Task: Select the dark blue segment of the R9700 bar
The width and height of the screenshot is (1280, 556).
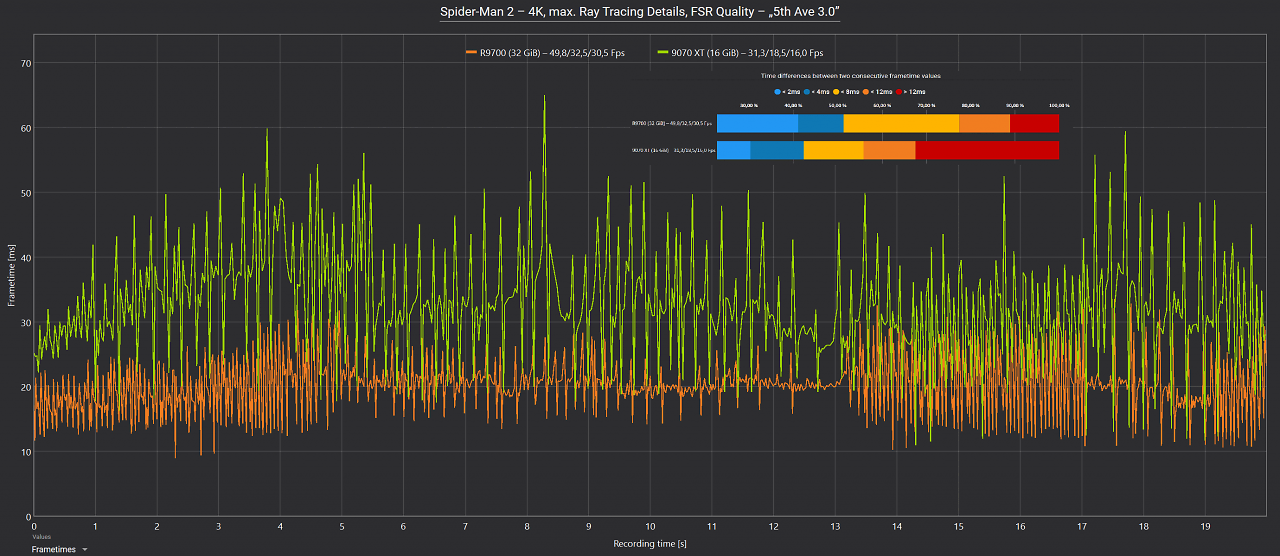Action: tap(821, 123)
